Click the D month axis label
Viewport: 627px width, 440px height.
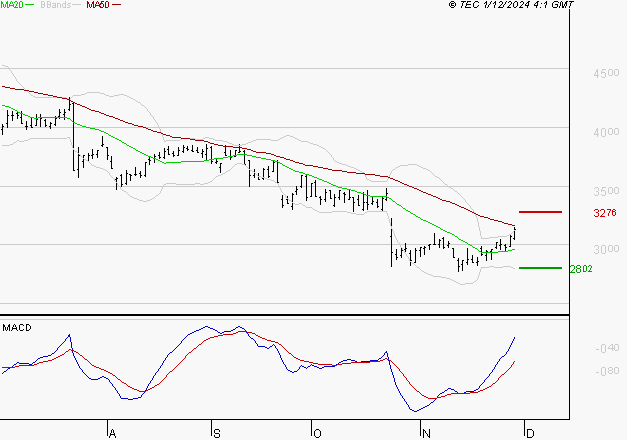point(530,434)
